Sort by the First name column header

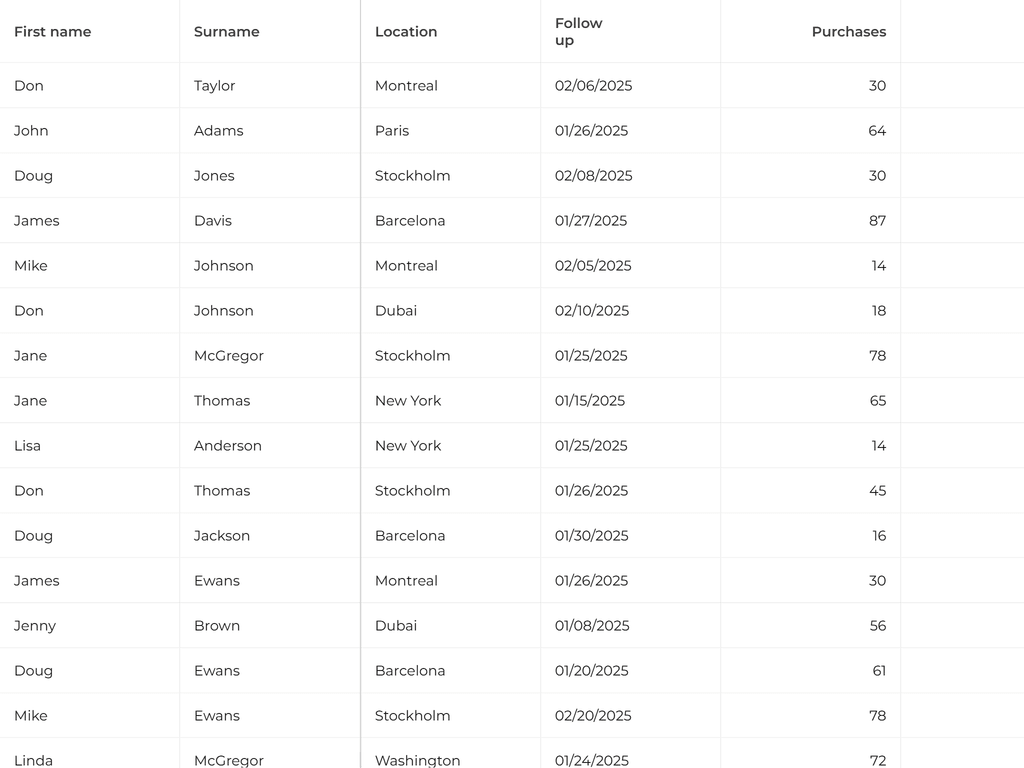pos(52,32)
